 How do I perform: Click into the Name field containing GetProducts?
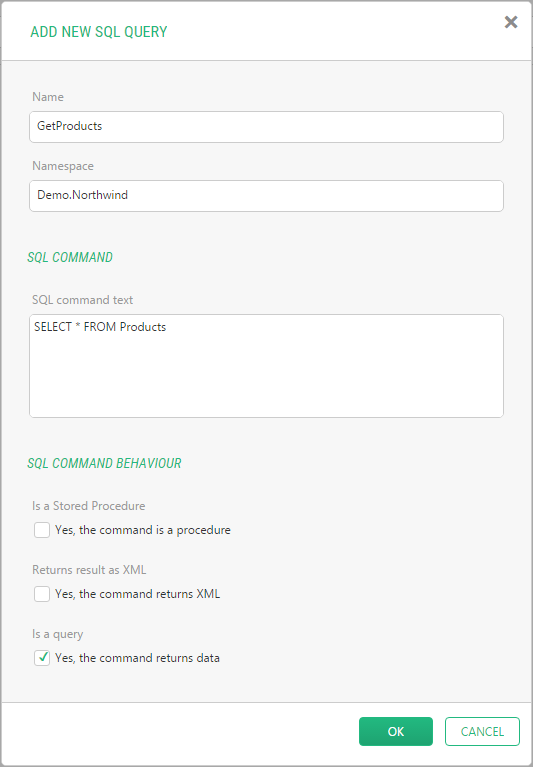266,127
